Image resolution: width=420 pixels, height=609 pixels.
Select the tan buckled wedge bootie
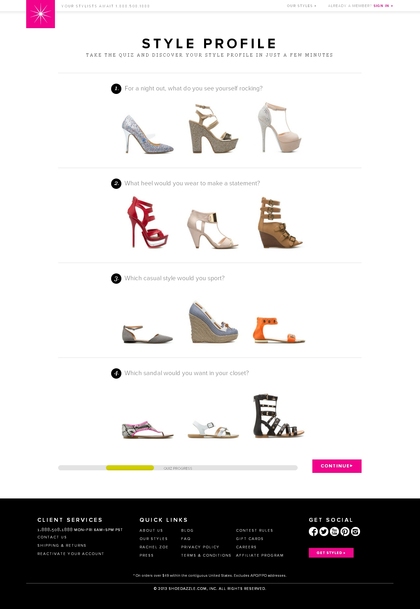point(280,223)
